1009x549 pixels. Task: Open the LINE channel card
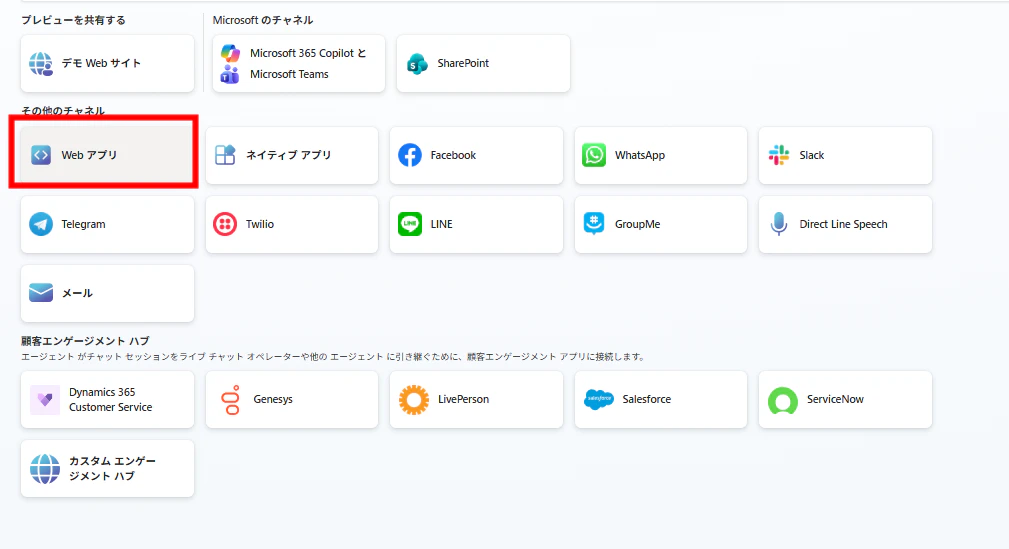[x=476, y=224]
